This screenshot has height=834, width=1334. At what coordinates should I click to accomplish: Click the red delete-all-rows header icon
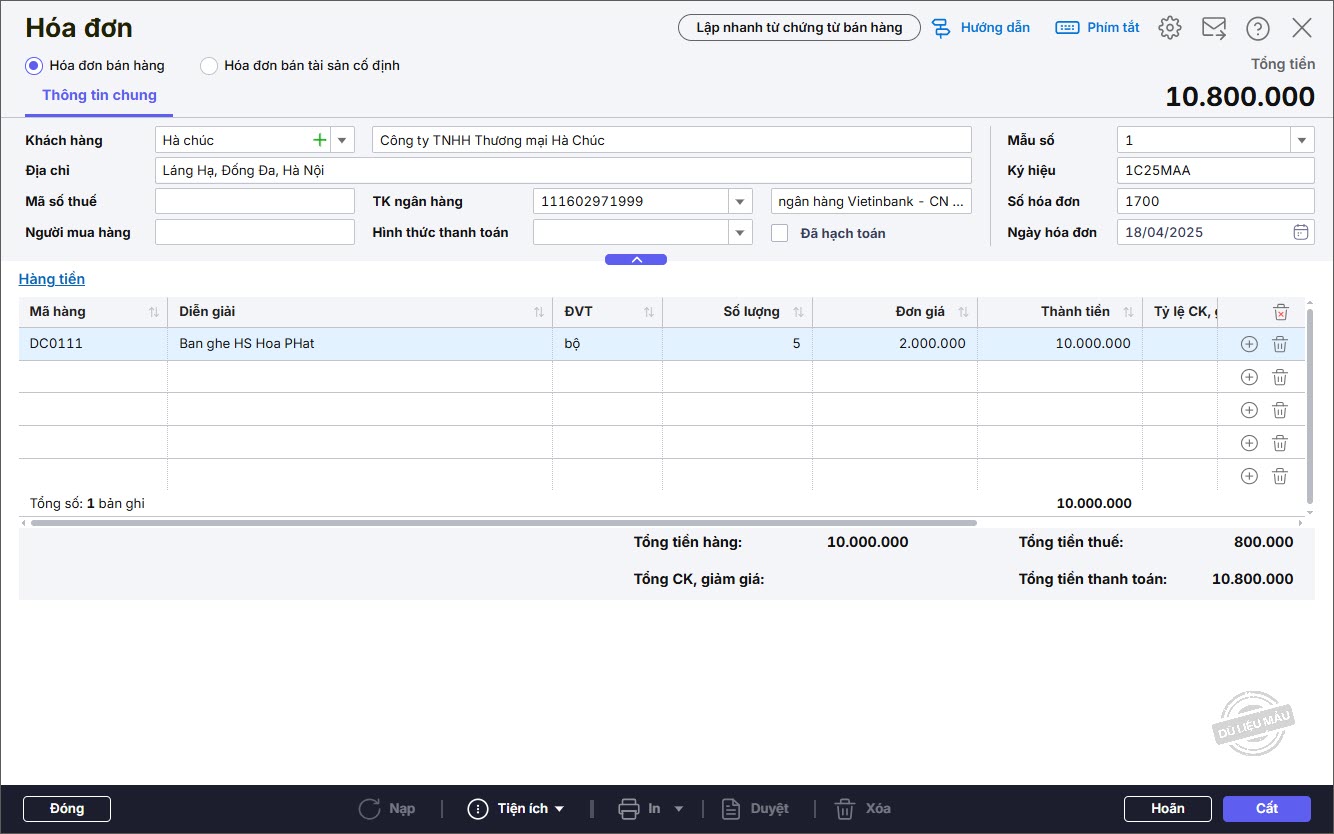(x=1280, y=312)
